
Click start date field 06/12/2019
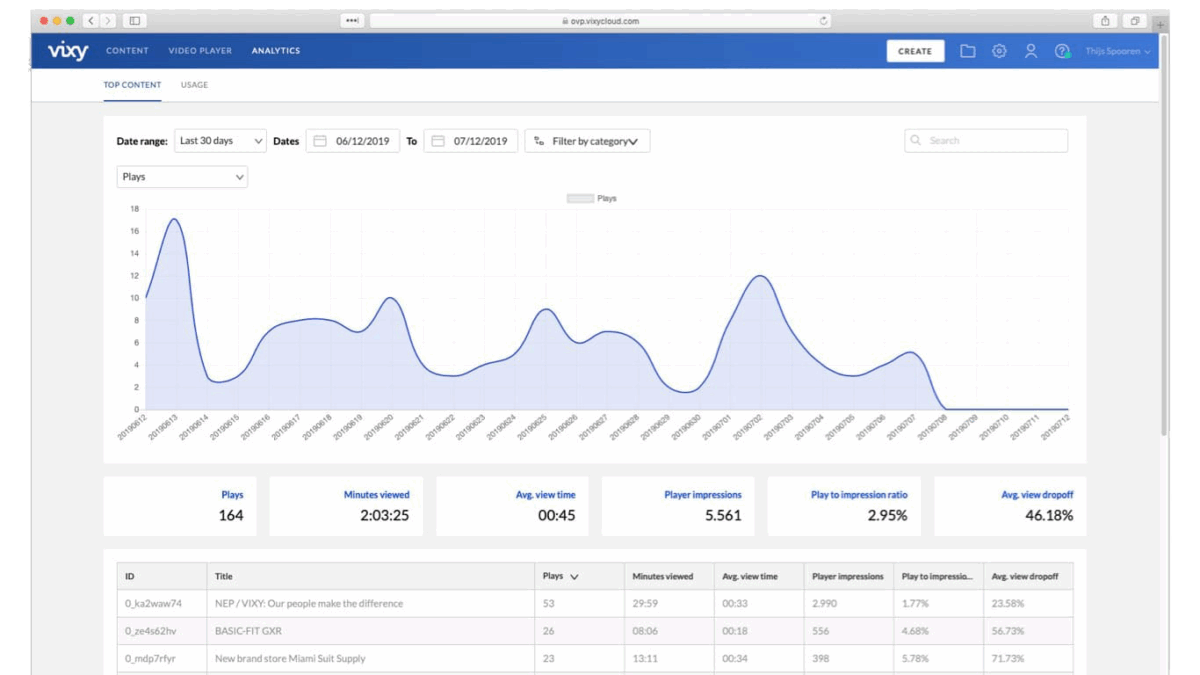point(353,141)
